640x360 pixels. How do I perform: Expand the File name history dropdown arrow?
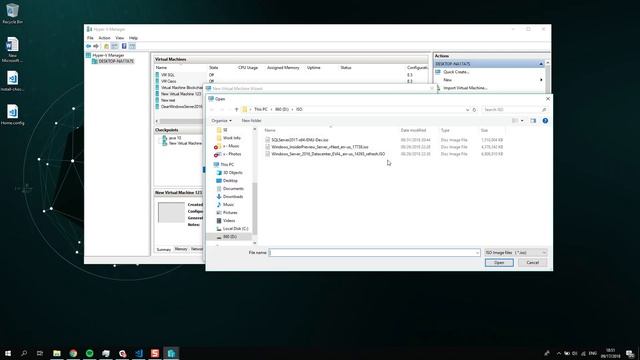[x=477, y=253]
